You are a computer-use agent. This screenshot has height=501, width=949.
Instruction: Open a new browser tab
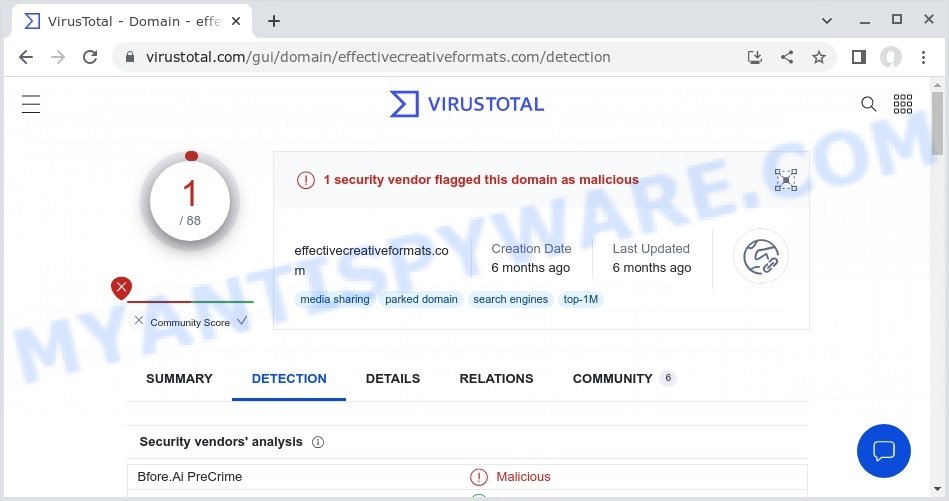274,21
